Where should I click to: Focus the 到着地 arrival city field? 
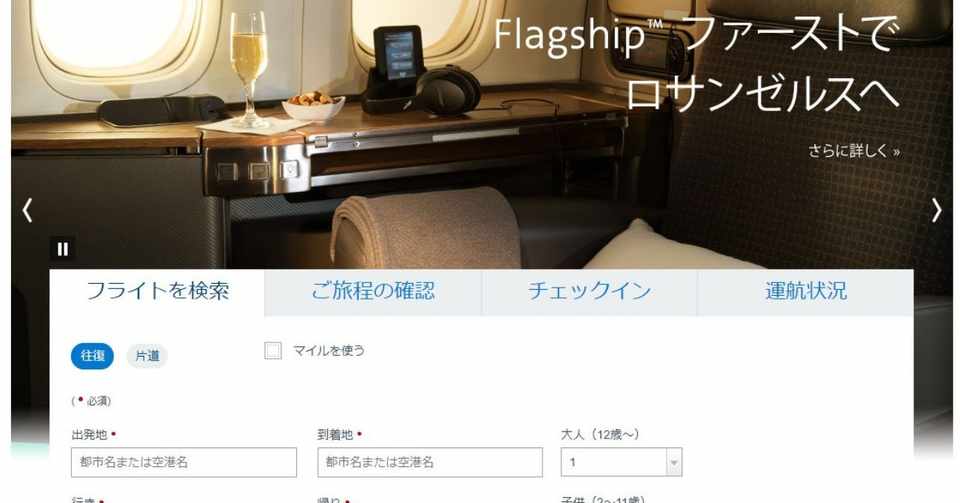click(430, 462)
